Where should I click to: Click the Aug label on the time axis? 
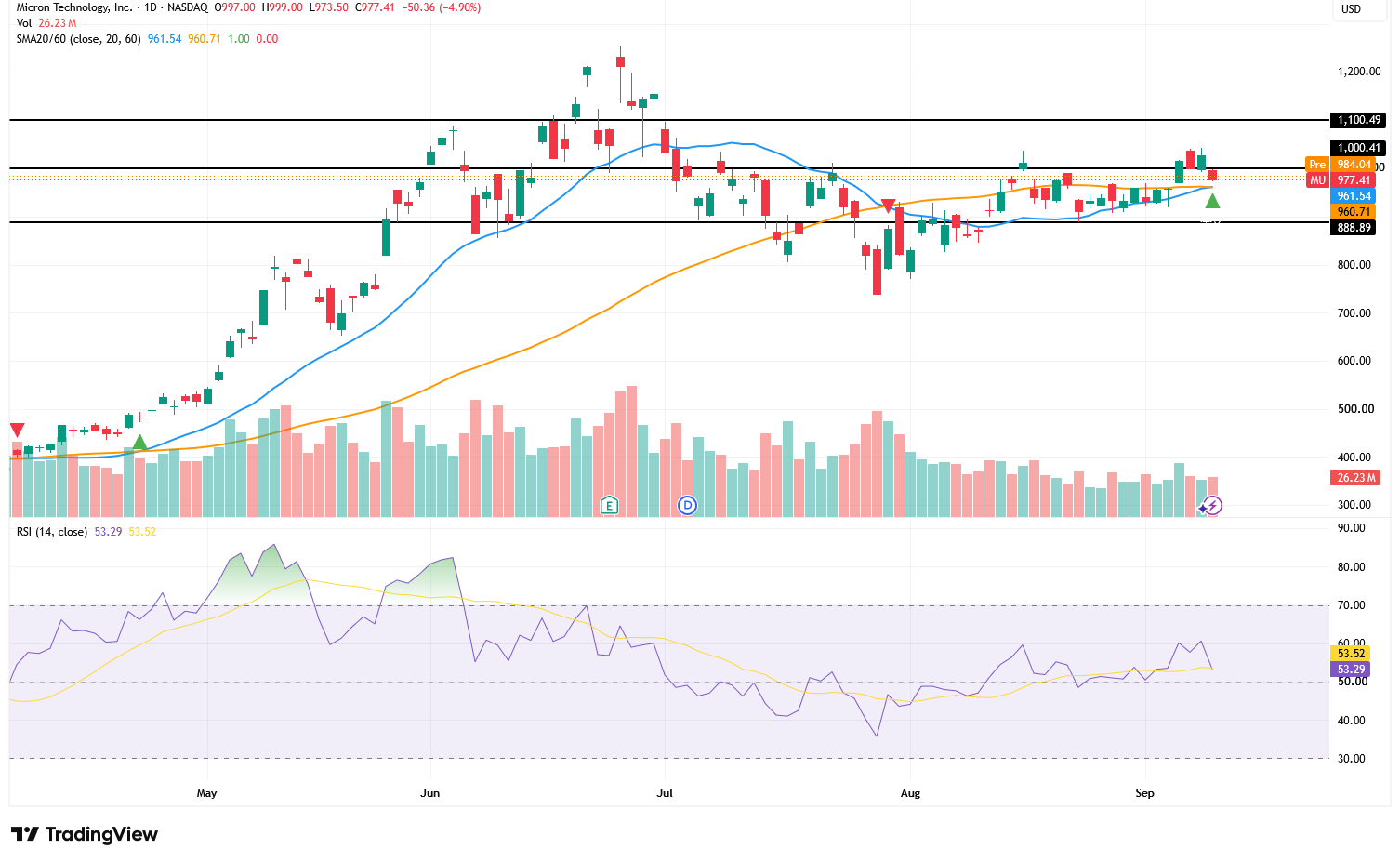tap(910, 793)
